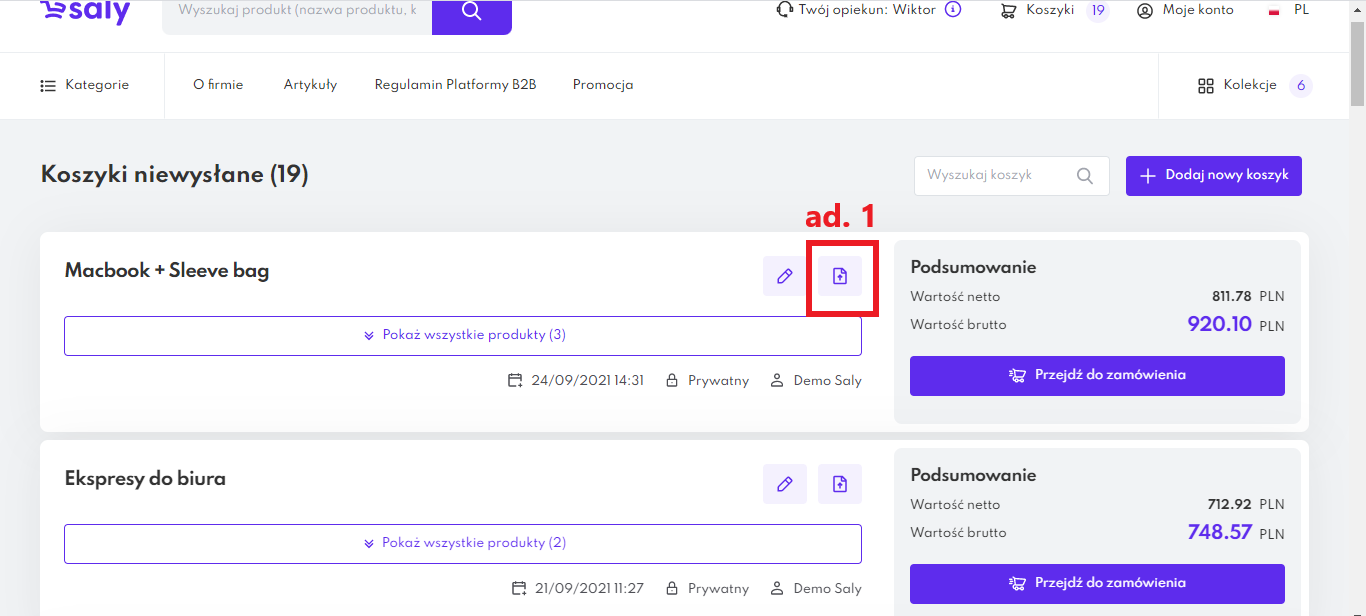Click the info icon next to Wiktor

point(953,10)
